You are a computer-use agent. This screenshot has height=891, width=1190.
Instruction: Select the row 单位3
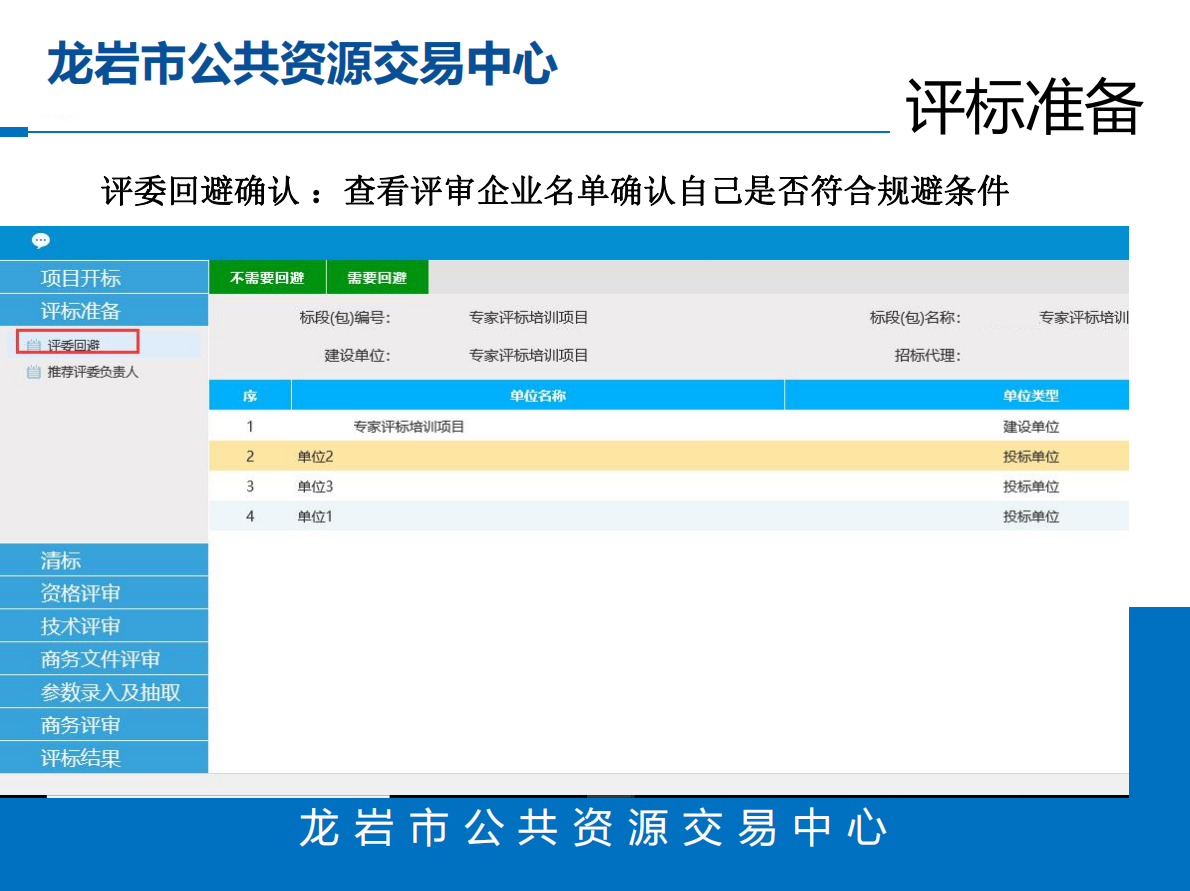point(669,486)
